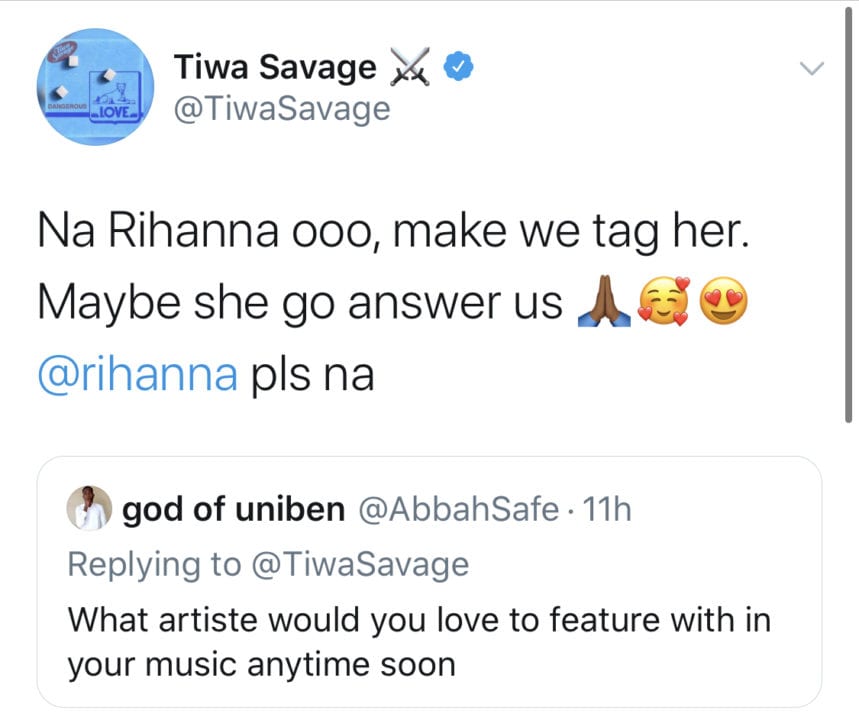Open the Tiwa Savage display name link

275,68
